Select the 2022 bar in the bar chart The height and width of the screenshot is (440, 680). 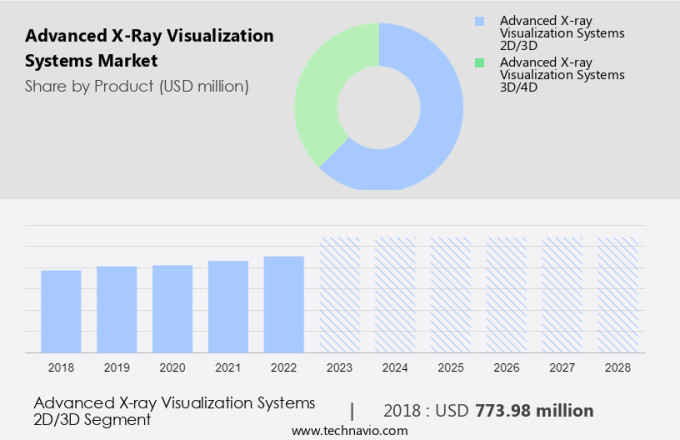click(284, 304)
